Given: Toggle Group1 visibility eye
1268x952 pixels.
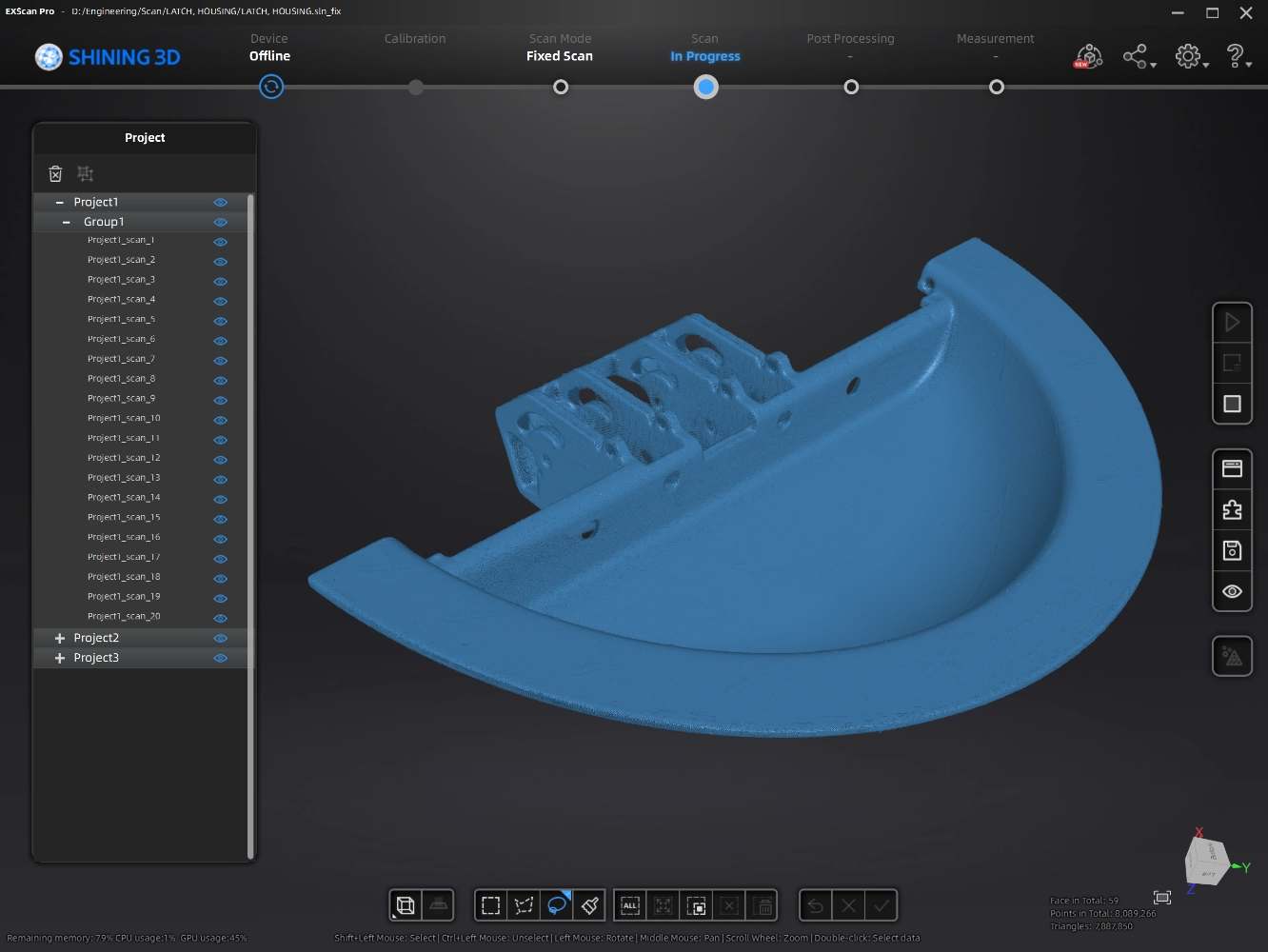Looking at the screenshot, I should (x=220, y=223).
